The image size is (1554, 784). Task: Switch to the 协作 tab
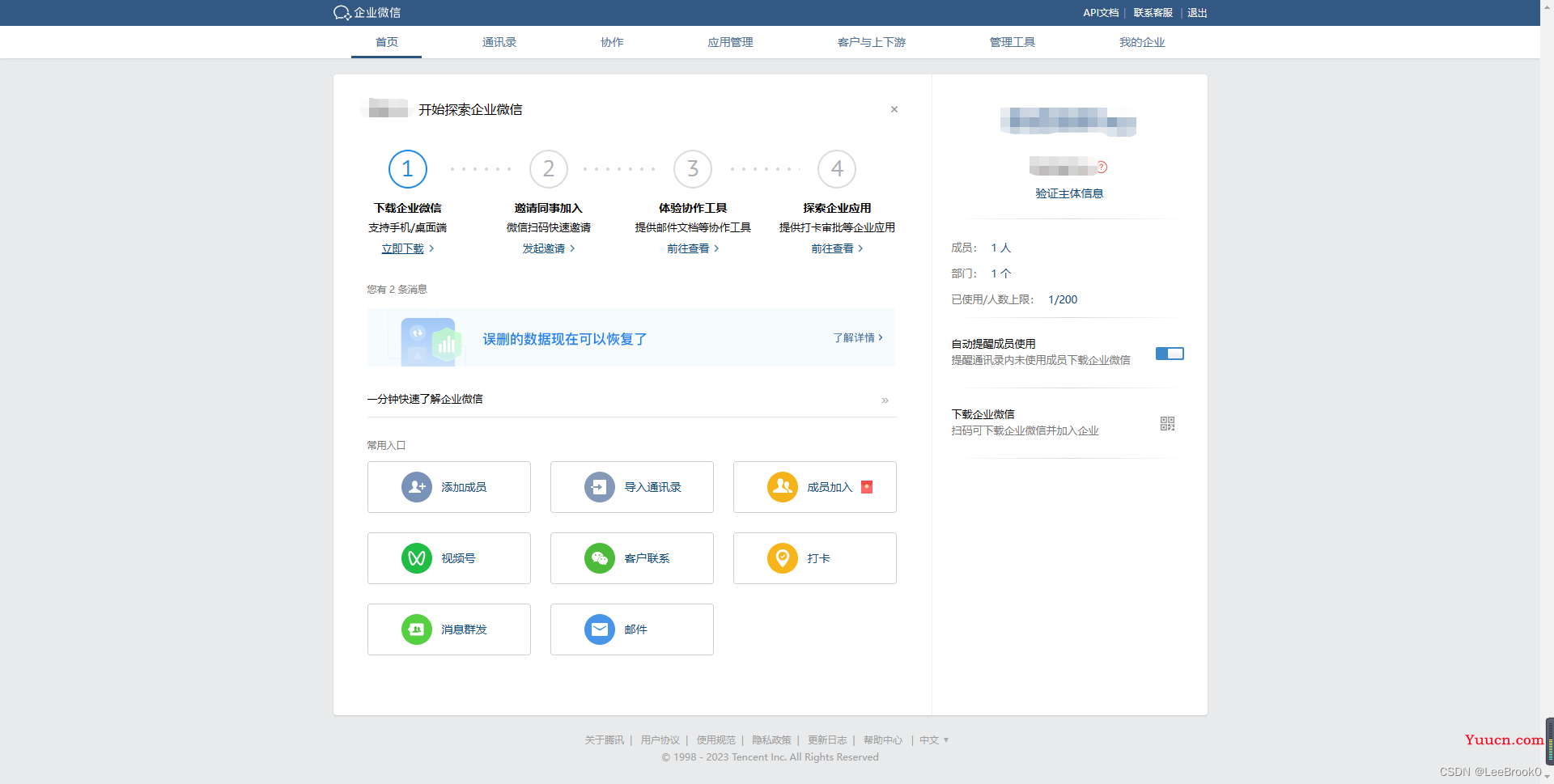(612, 42)
